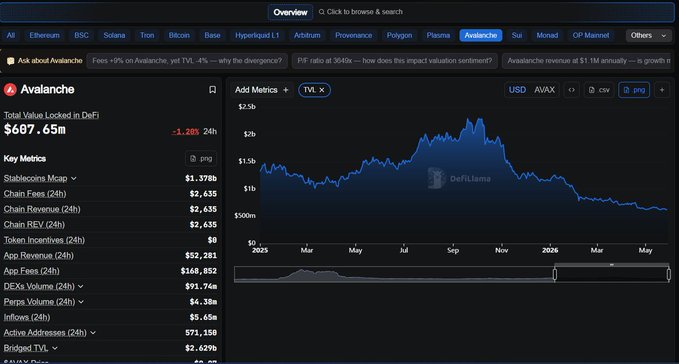
Task: Ask about Avalanche revenue growth
Action: coord(587,61)
